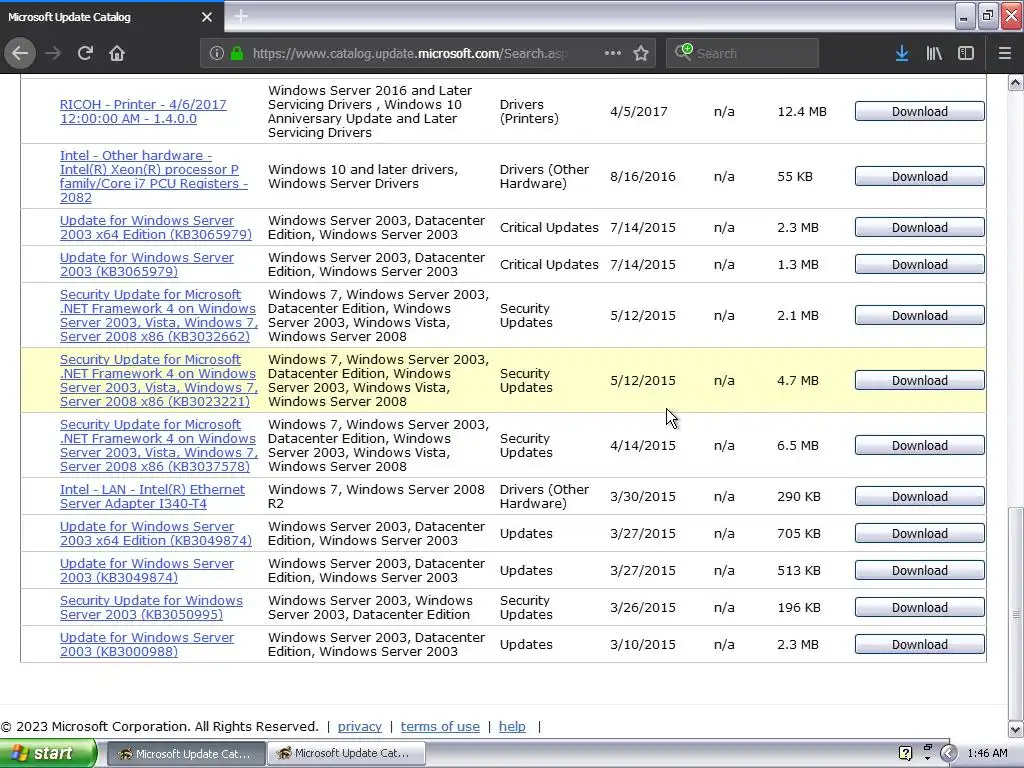Switch to first Microsoft Update Catalog taskbar window
The image size is (1024, 768).
click(186, 754)
